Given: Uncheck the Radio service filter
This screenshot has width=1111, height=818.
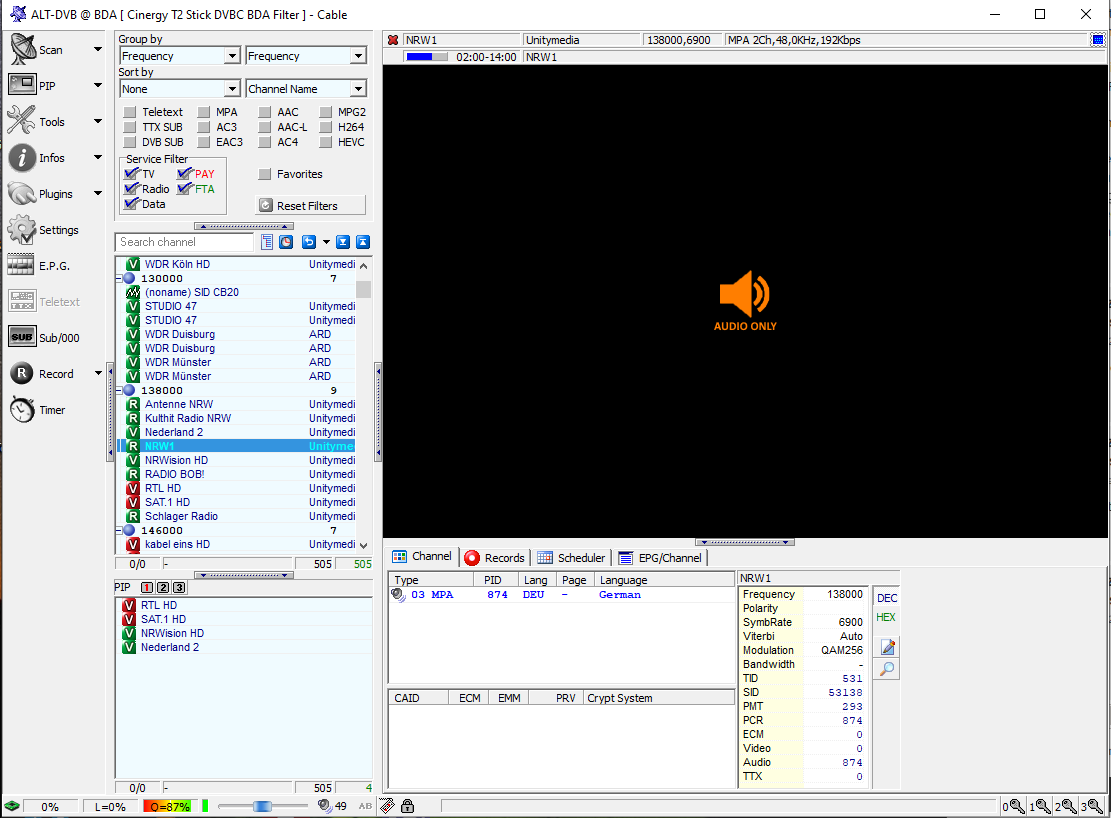Looking at the screenshot, I should click(x=132, y=189).
